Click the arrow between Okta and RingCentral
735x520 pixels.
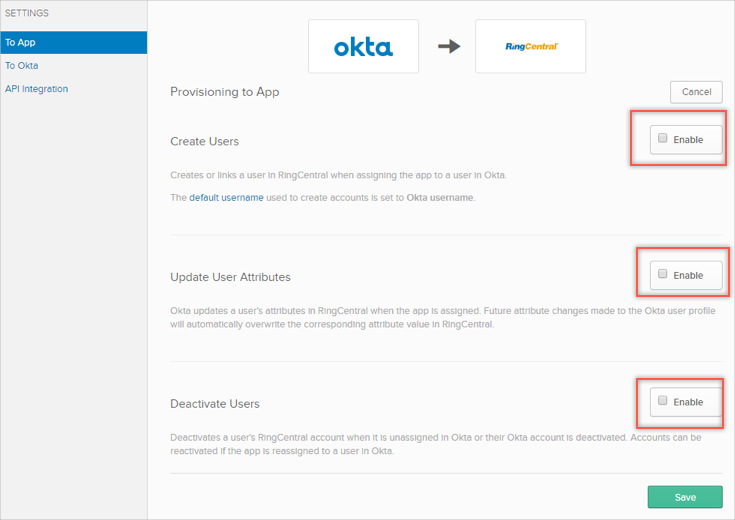click(x=449, y=46)
